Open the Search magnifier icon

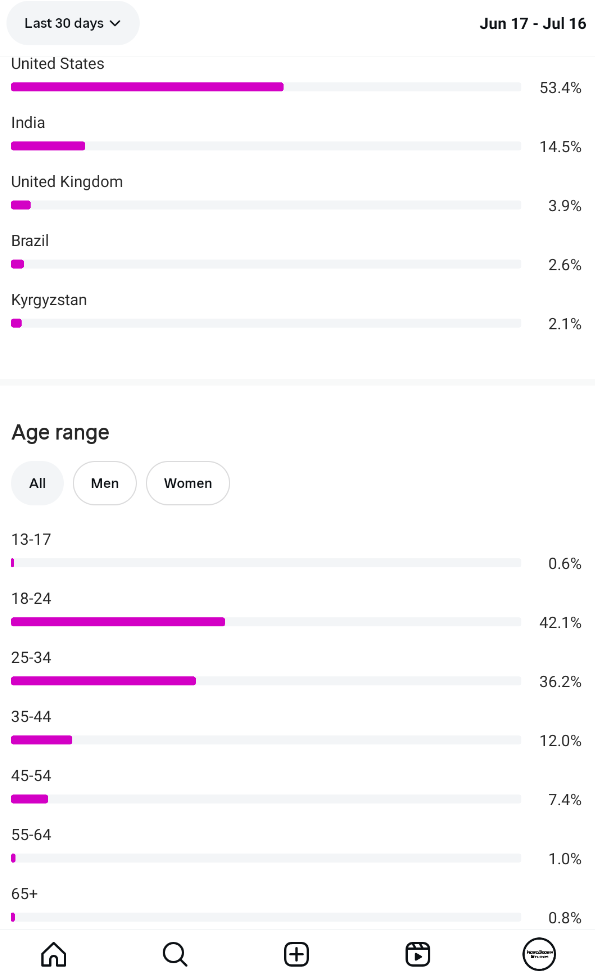click(175, 954)
